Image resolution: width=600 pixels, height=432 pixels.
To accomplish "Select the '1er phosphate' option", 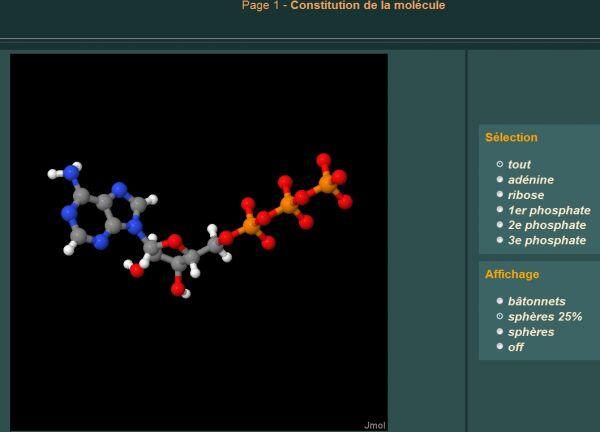I will coord(500,210).
